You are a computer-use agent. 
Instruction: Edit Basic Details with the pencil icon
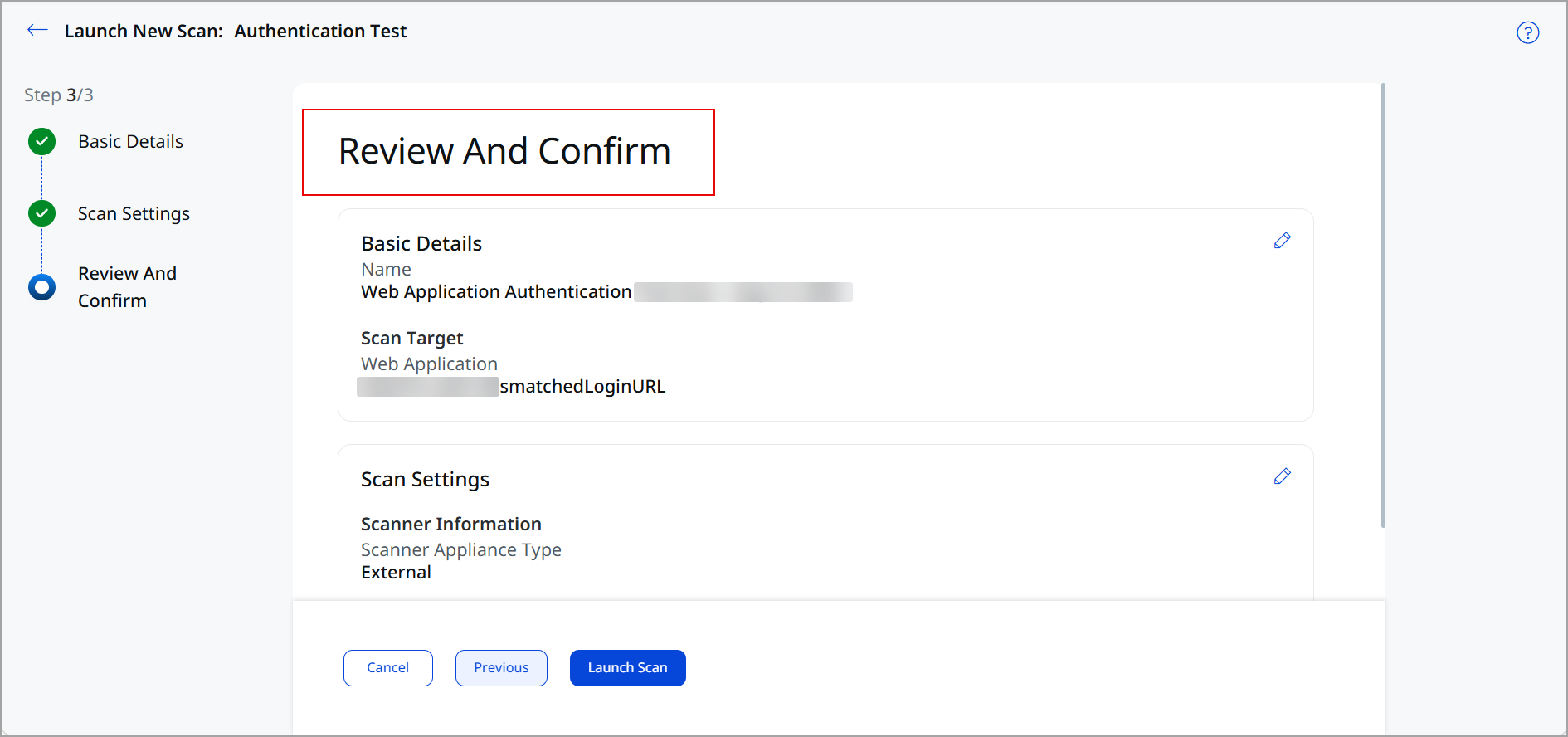pyautogui.click(x=1282, y=241)
